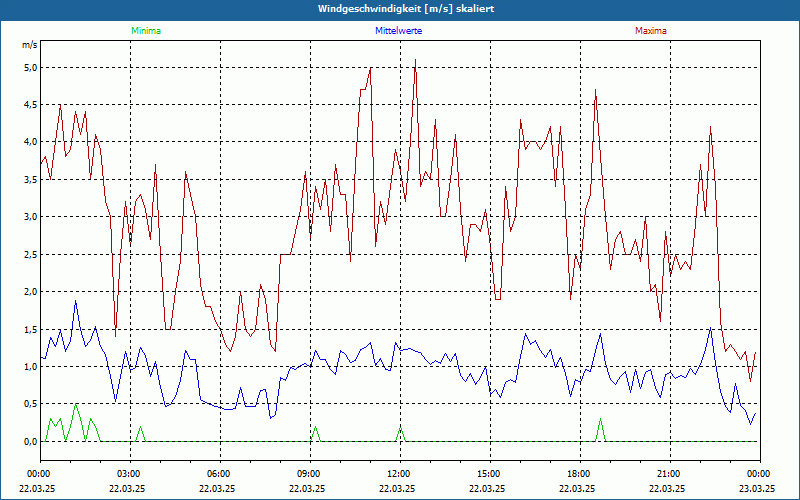The image size is (800, 500).
Task: Click the 0,5 y-axis value
Action: [x=30, y=404]
